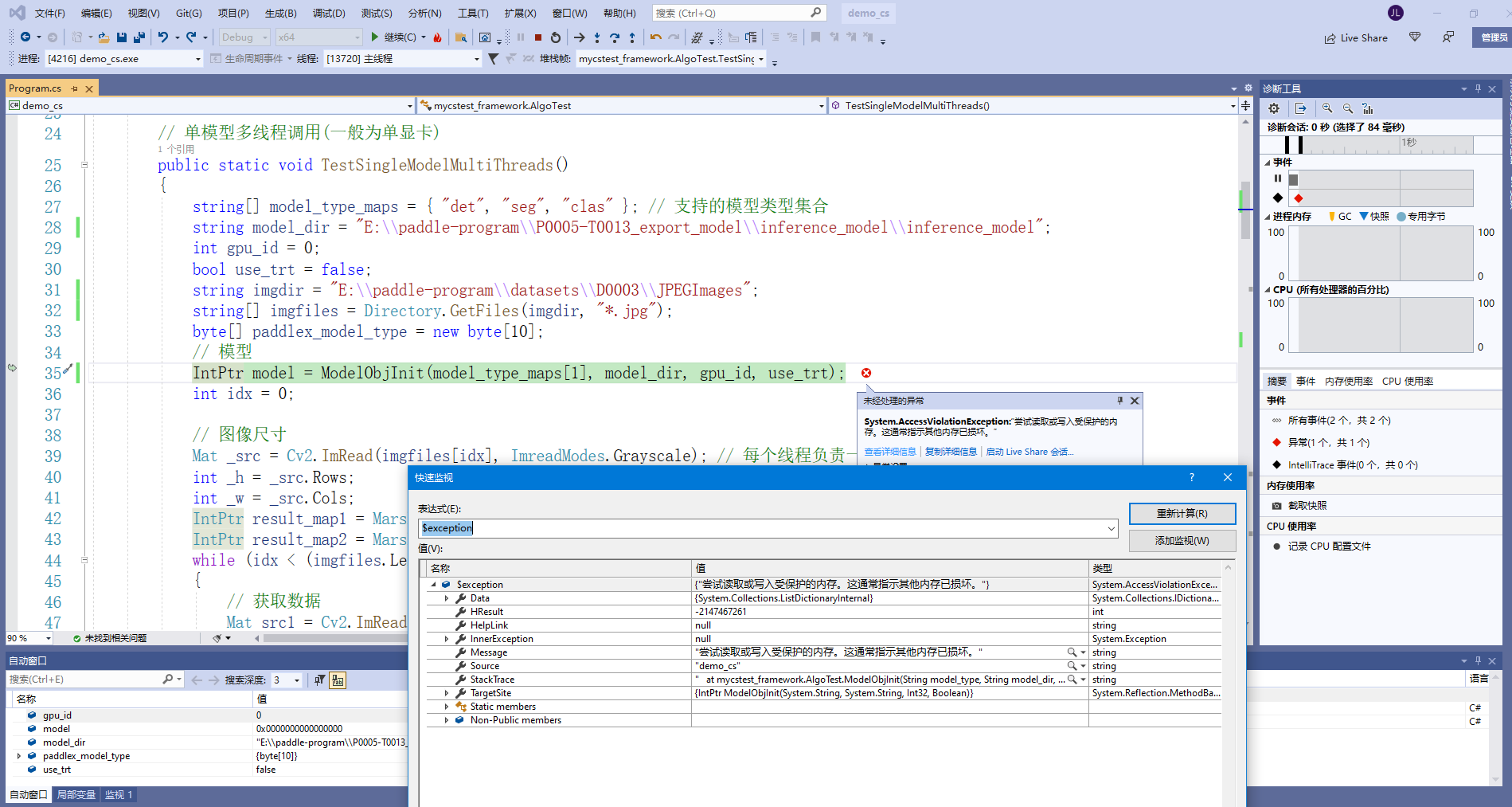Click the take snapshot camera icon
Image resolution: width=1512 pixels, height=807 pixels.
tap(1277, 506)
